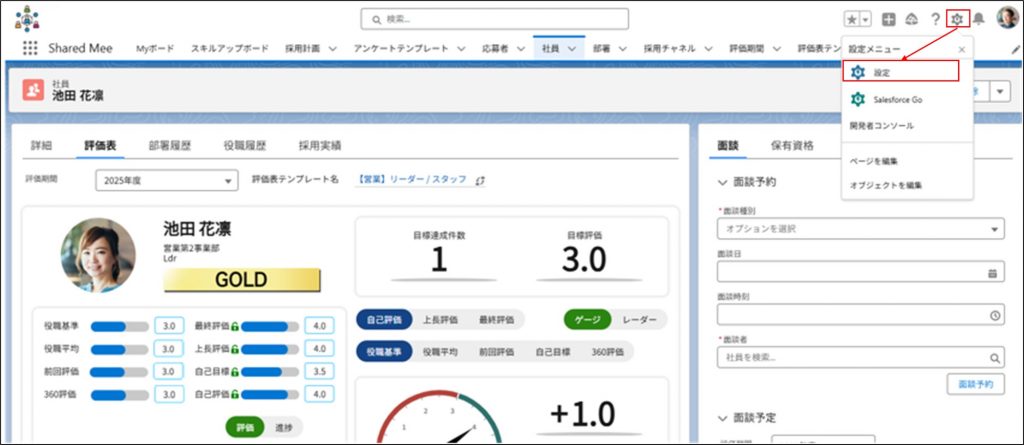Open the favorites star icon
The height and width of the screenshot is (445, 1024).
[x=851, y=19]
